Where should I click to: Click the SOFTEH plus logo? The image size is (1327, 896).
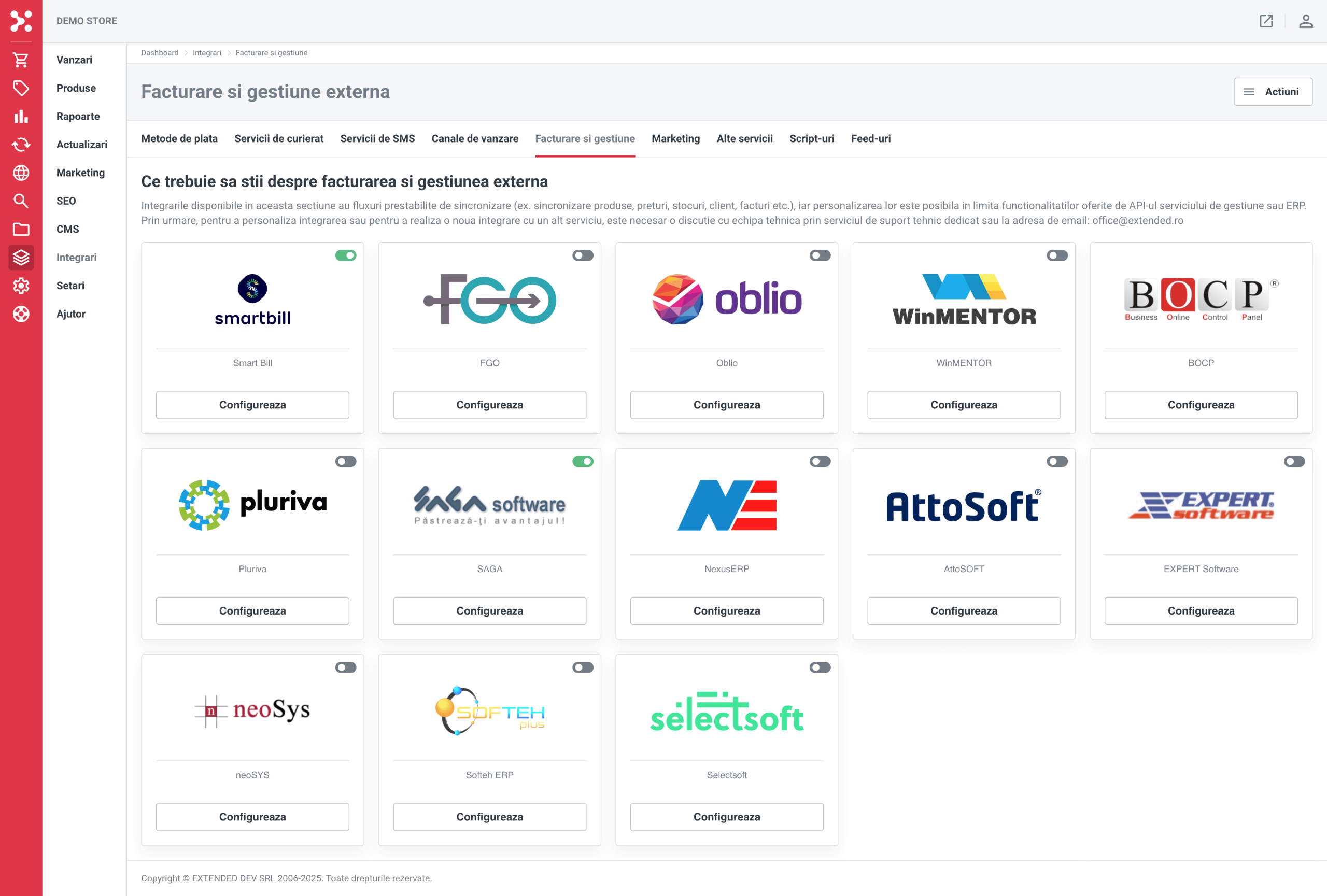pyautogui.click(x=489, y=711)
